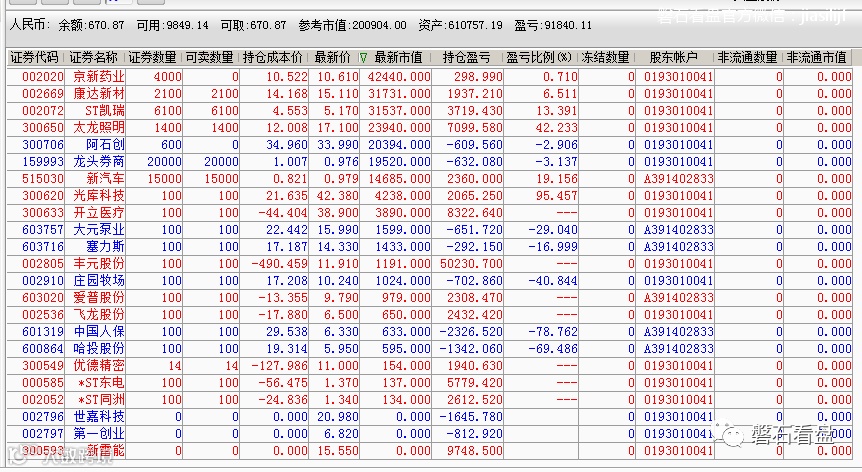Click the 龙头券商 fund name
Screen dimensions: 862x472
pos(99,162)
